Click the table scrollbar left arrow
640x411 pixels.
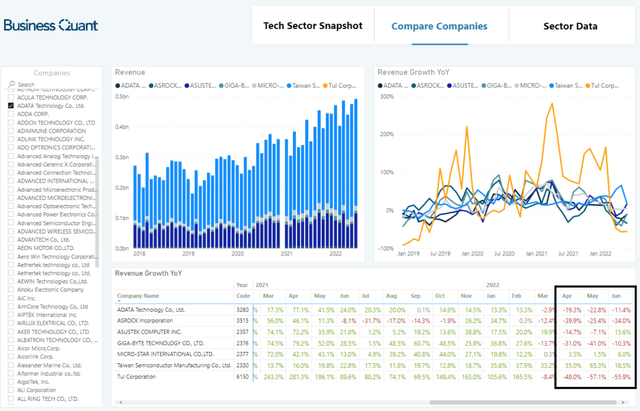coord(120,402)
